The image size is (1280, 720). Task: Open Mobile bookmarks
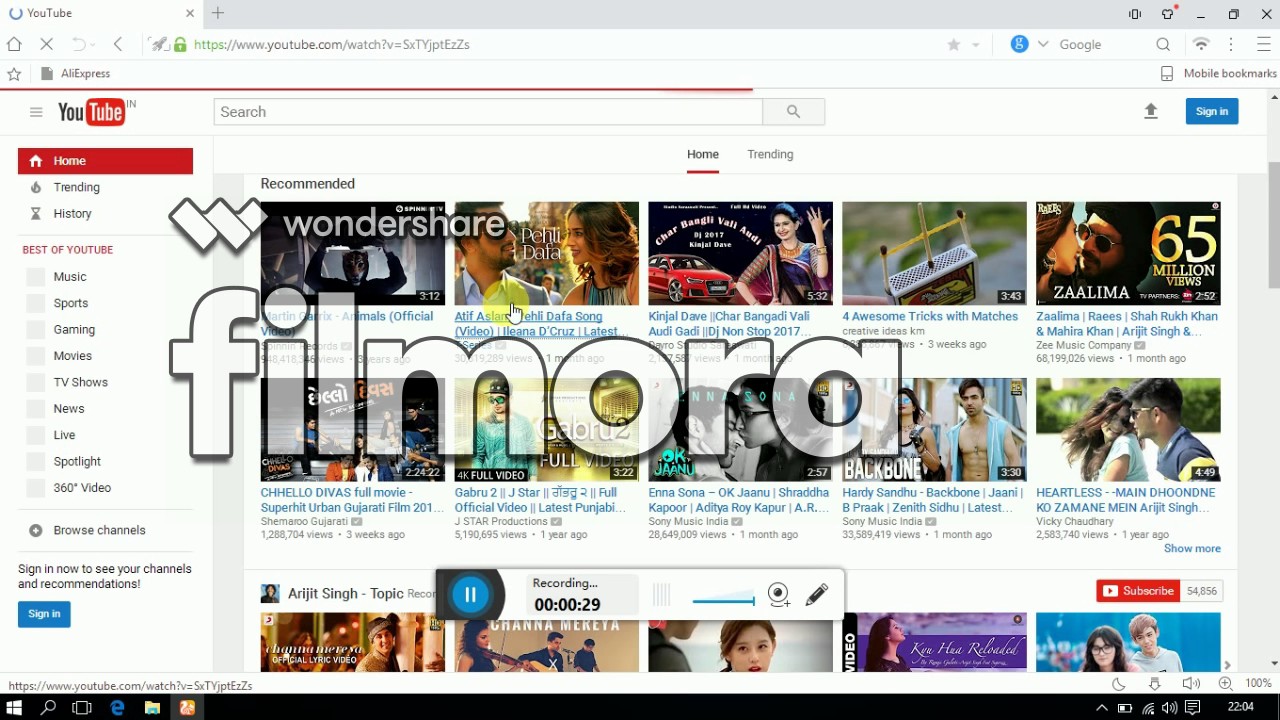(1218, 74)
